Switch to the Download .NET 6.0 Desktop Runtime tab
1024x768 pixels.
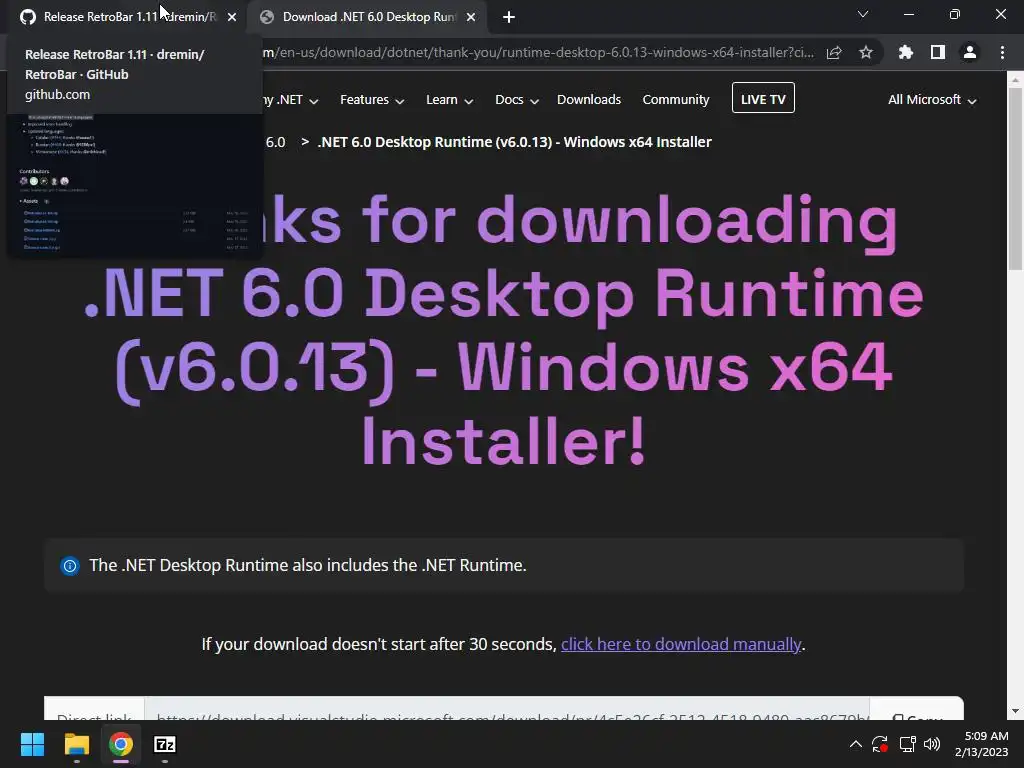coord(368,17)
